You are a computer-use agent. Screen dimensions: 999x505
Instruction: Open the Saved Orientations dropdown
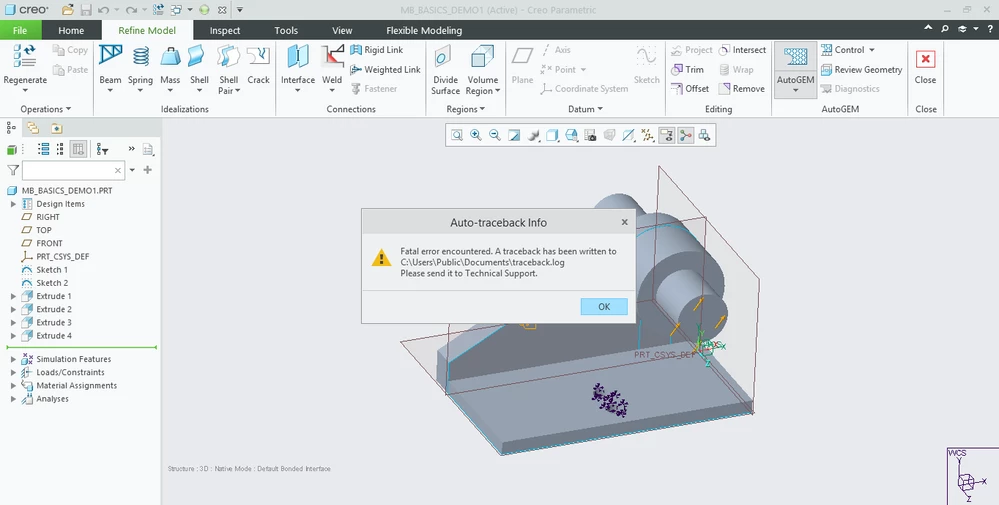[x=571, y=135]
